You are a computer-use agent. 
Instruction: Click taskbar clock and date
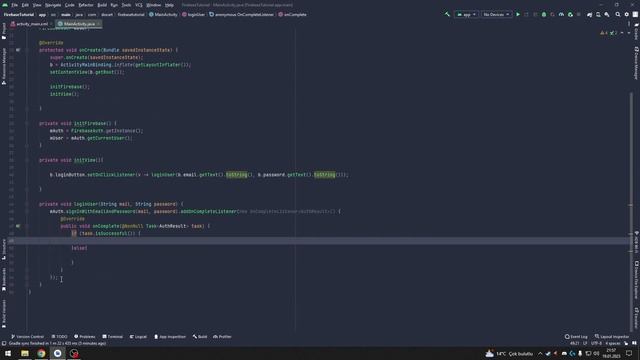611,353
